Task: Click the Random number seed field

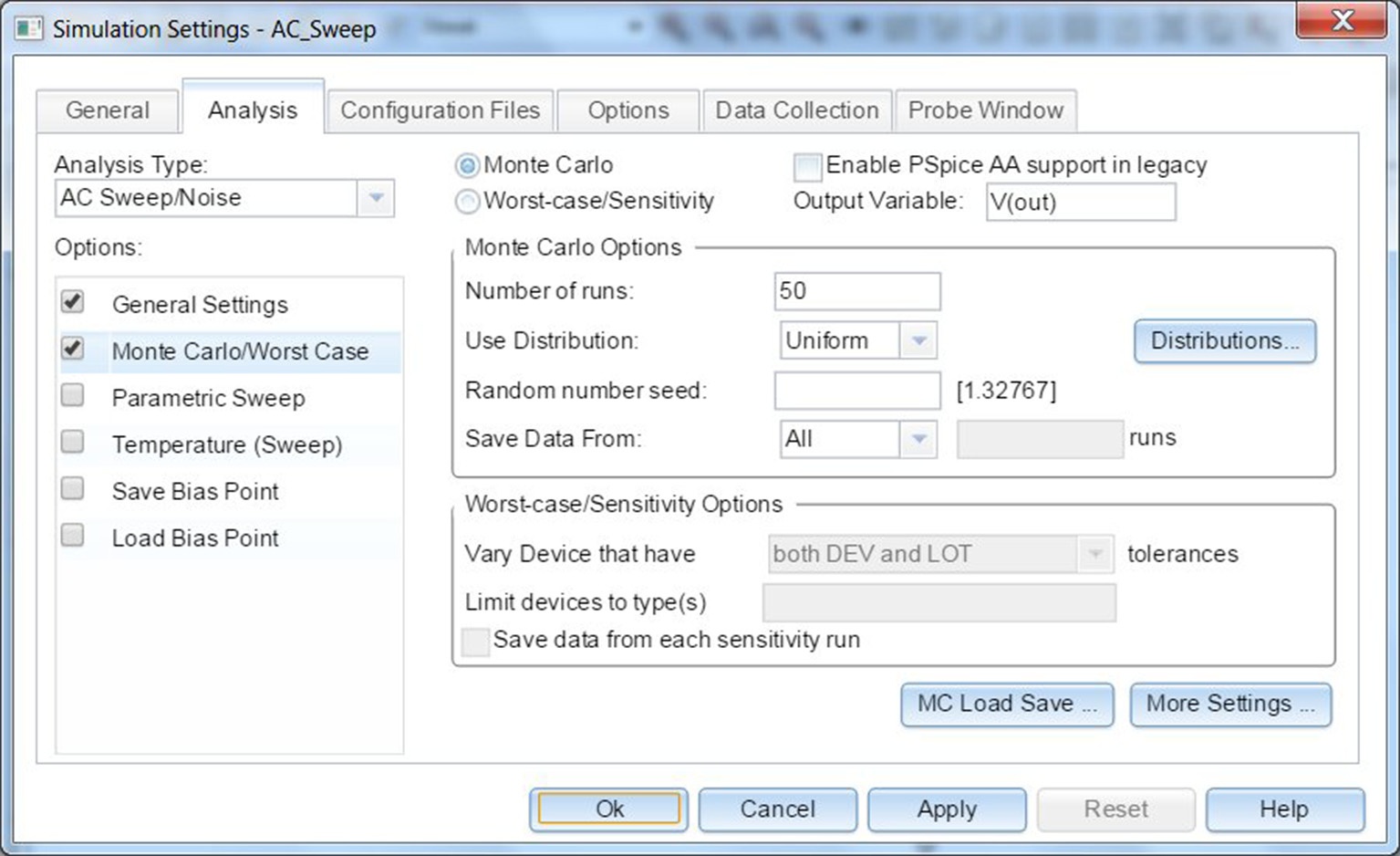Action: (x=856, y=391)
